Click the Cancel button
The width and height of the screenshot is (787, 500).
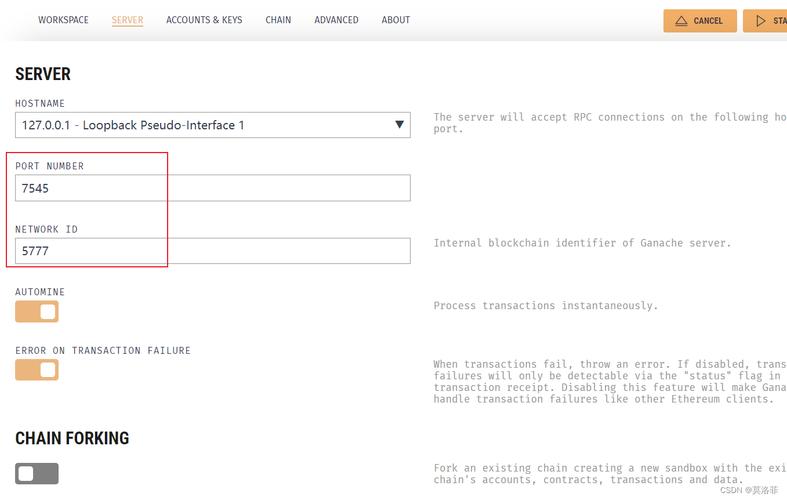pyautogui.click(x=700, y=21)
